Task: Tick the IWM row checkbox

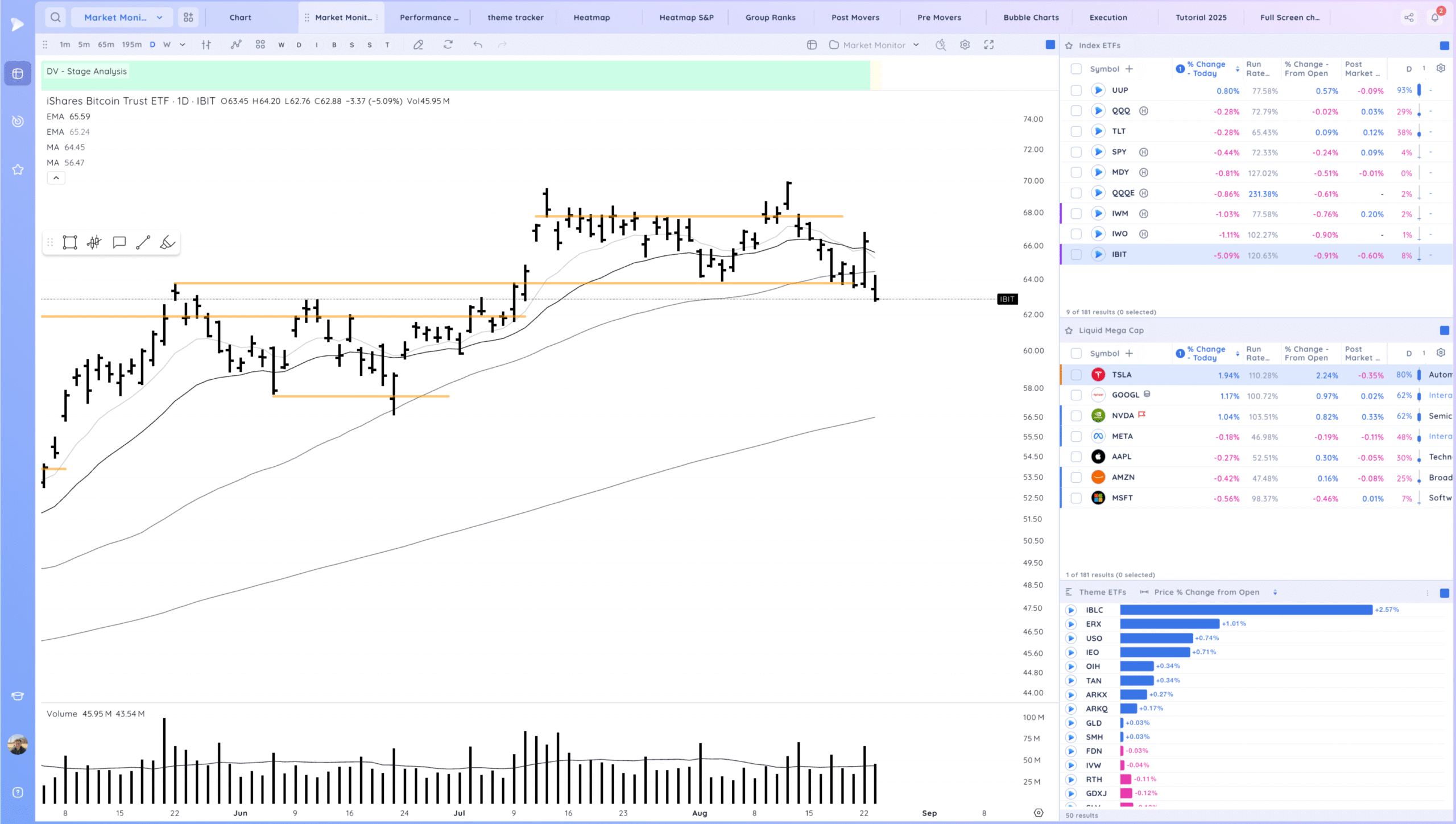Action: pyautogui.click(x=1076, y=214)
